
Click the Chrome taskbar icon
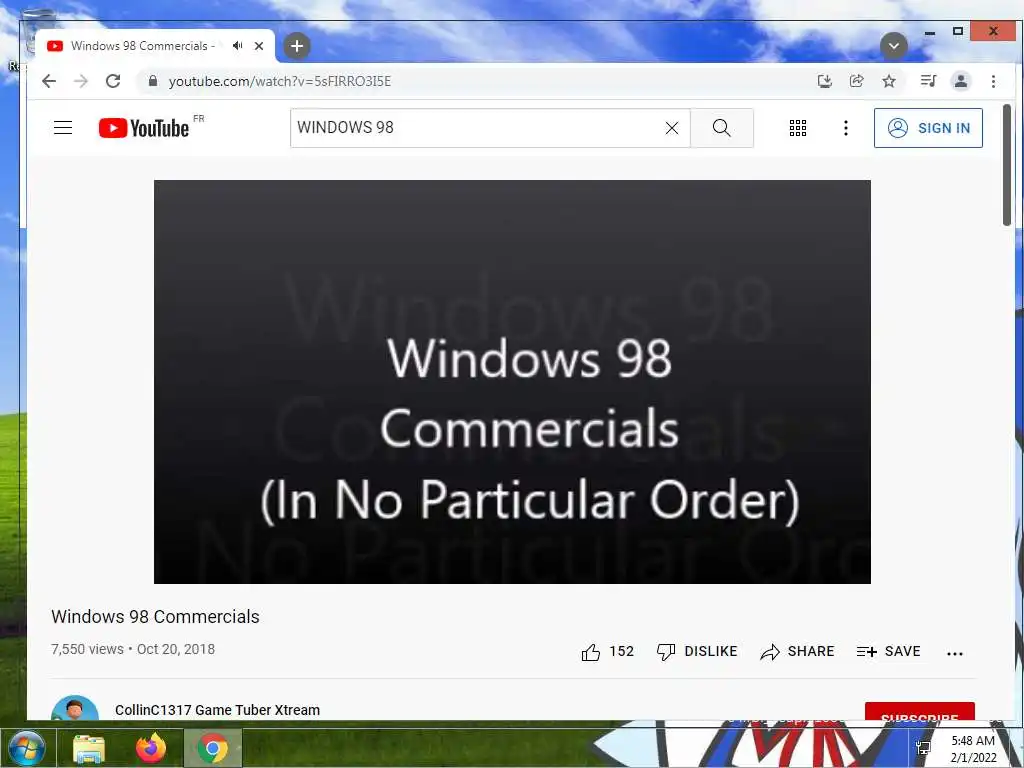213,748
